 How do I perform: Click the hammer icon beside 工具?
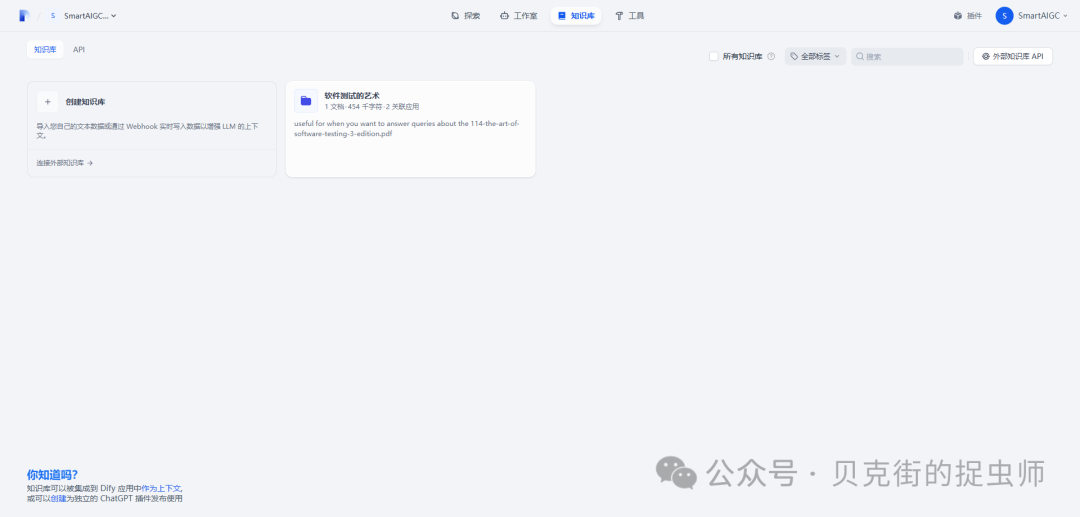[619, 15]
